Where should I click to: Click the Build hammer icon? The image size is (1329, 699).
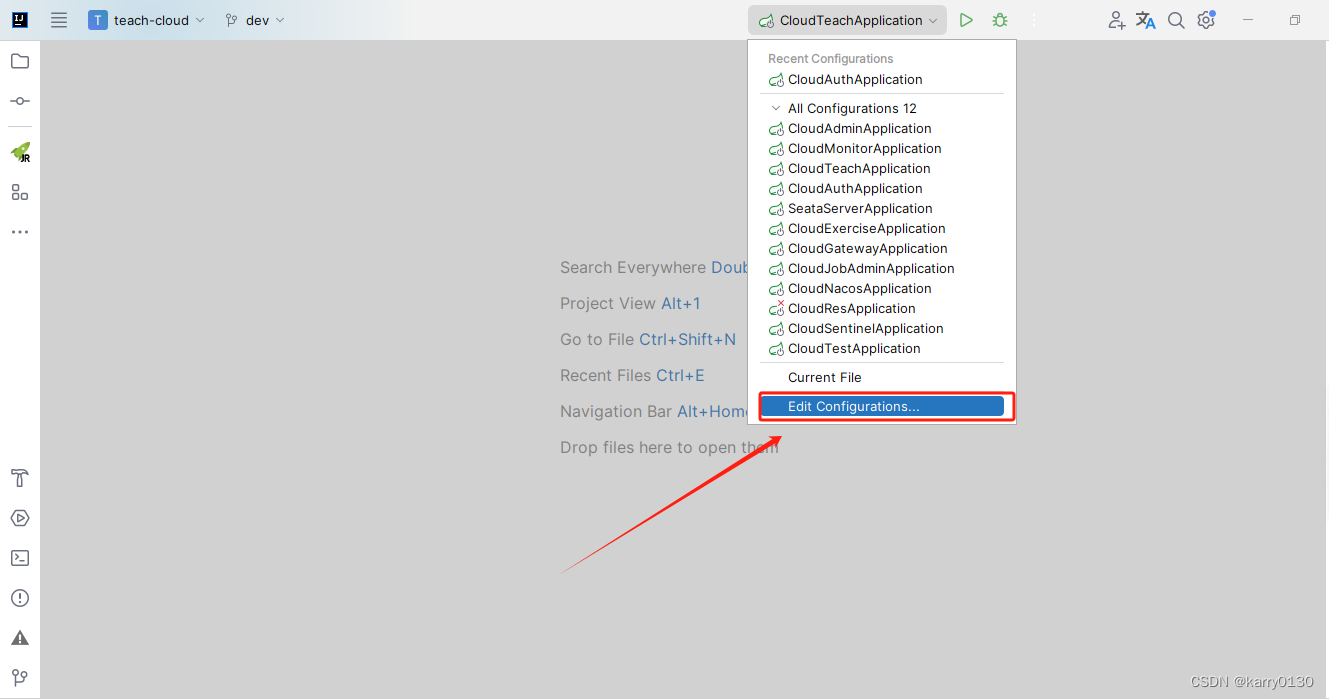[19, 478]
